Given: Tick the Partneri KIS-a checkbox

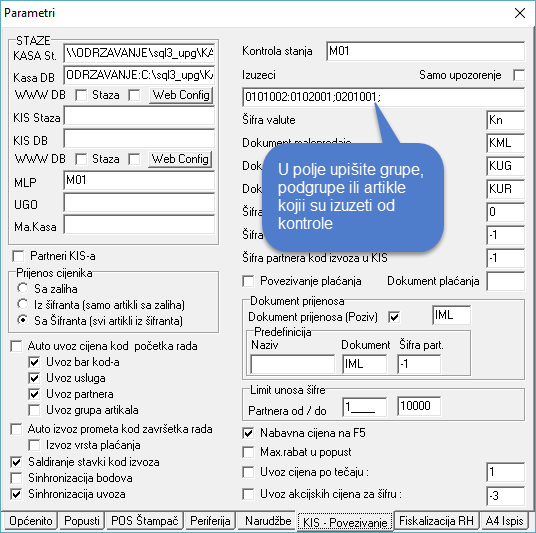Looking at the screenshot, I should coord(18,256).
